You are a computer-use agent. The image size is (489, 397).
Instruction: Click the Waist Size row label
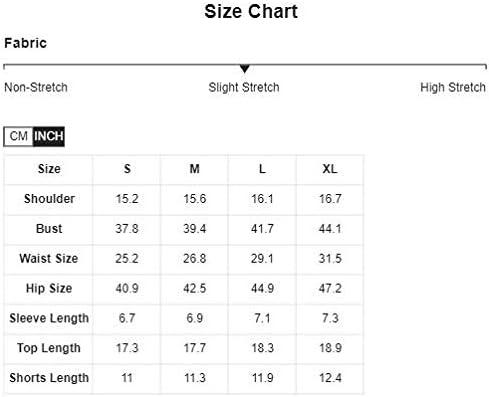(x=49, y=259)
